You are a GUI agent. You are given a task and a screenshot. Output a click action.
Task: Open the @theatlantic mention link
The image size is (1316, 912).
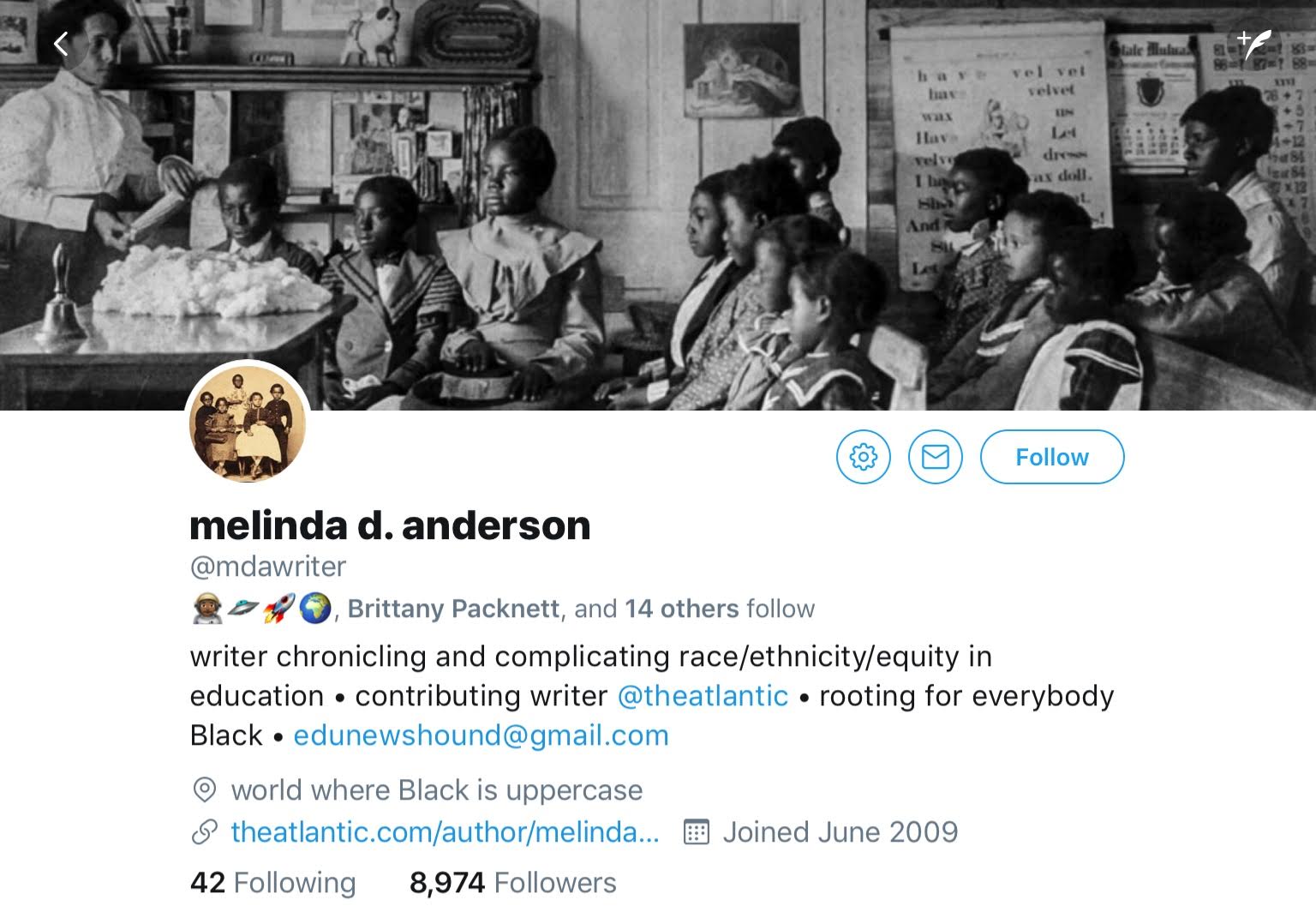click(703, 695)
